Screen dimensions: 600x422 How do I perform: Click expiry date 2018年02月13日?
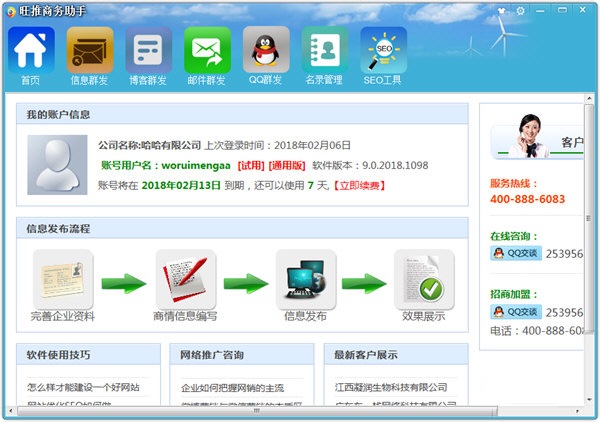tap(181, 186)
